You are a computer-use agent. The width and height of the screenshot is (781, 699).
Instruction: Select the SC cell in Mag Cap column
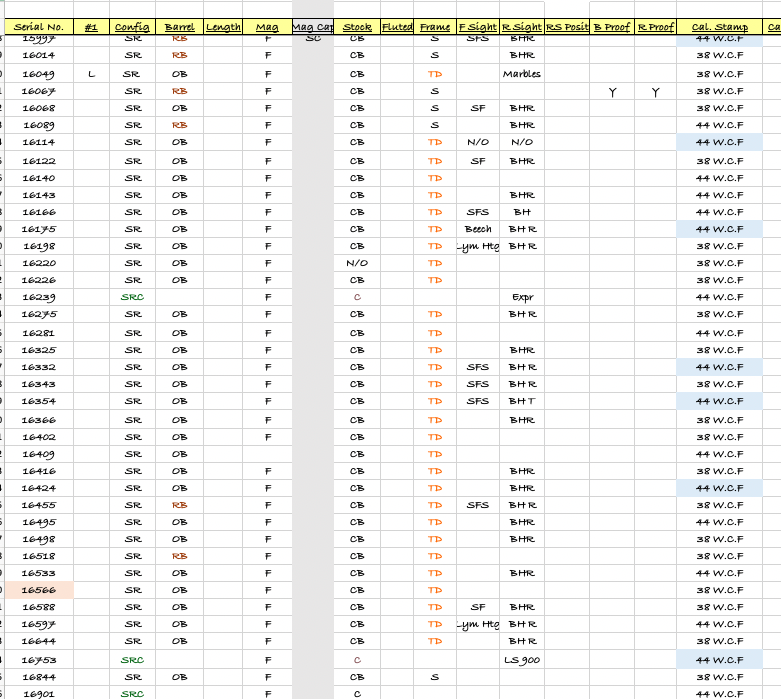pos(313,38)
